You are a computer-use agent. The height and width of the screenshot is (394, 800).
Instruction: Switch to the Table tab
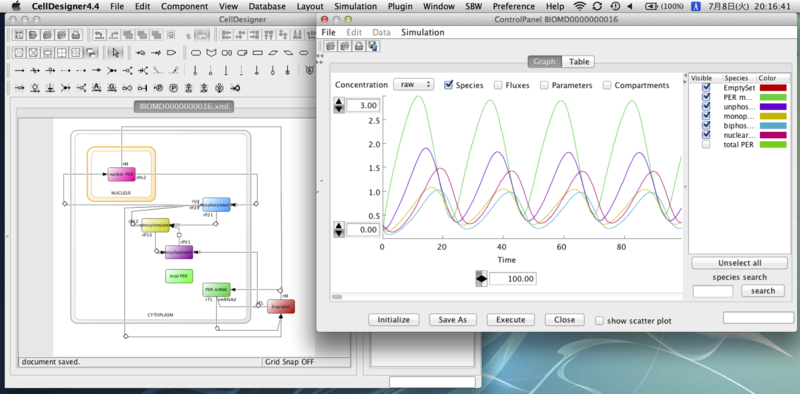point(579,62)
